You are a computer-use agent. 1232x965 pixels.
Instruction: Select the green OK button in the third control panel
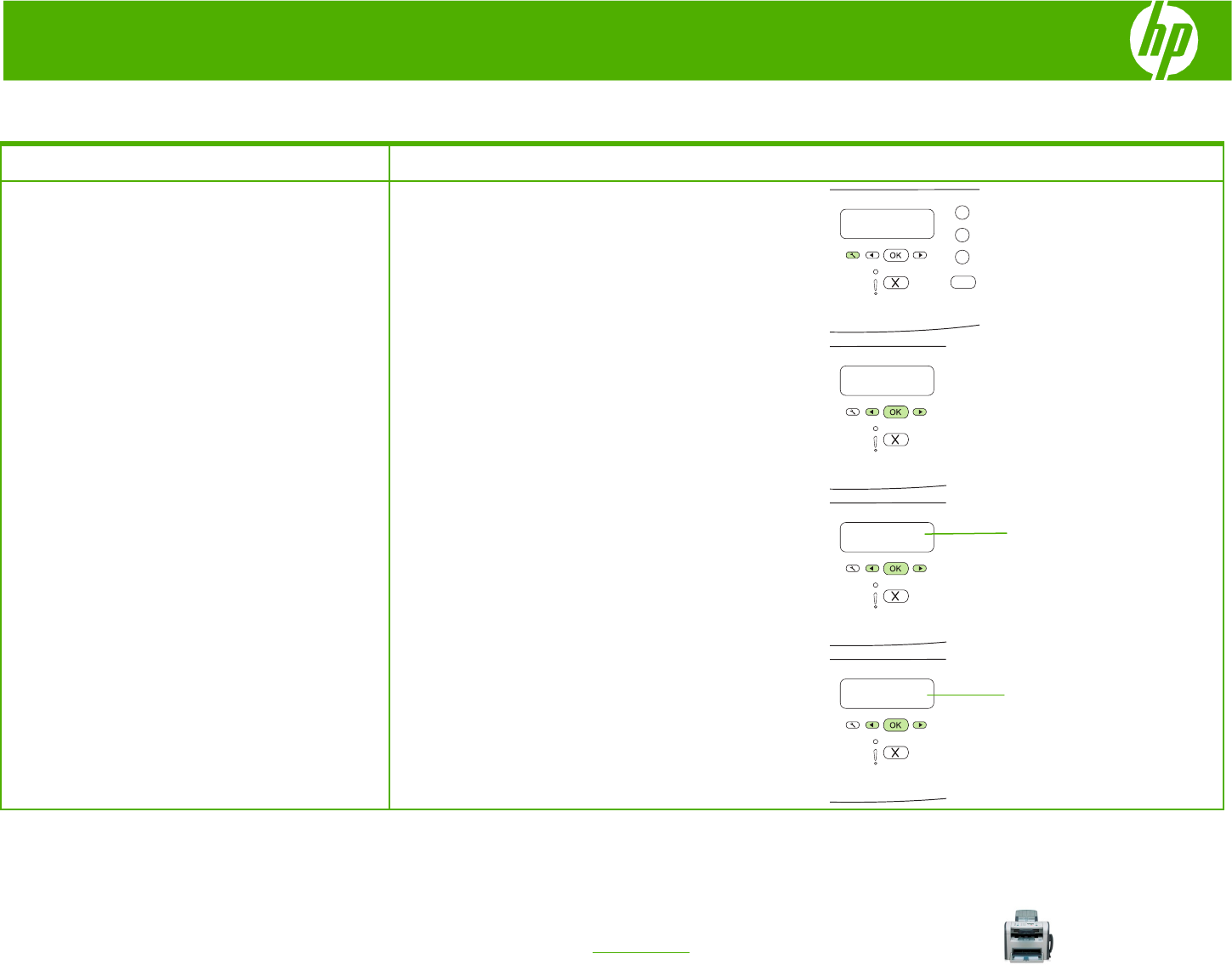tap(896, 569)
